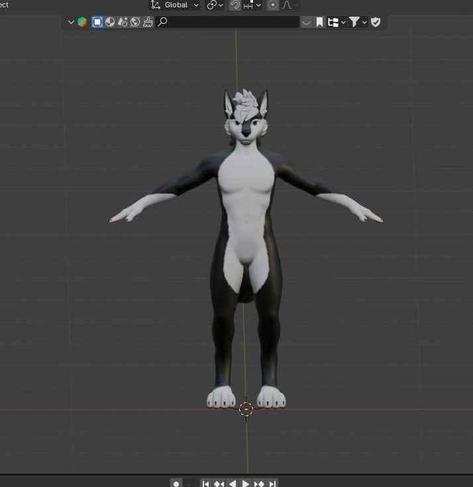Open the Global transform orientation dropdown
This screenshot has width=473, height=487.
(182, 5)
